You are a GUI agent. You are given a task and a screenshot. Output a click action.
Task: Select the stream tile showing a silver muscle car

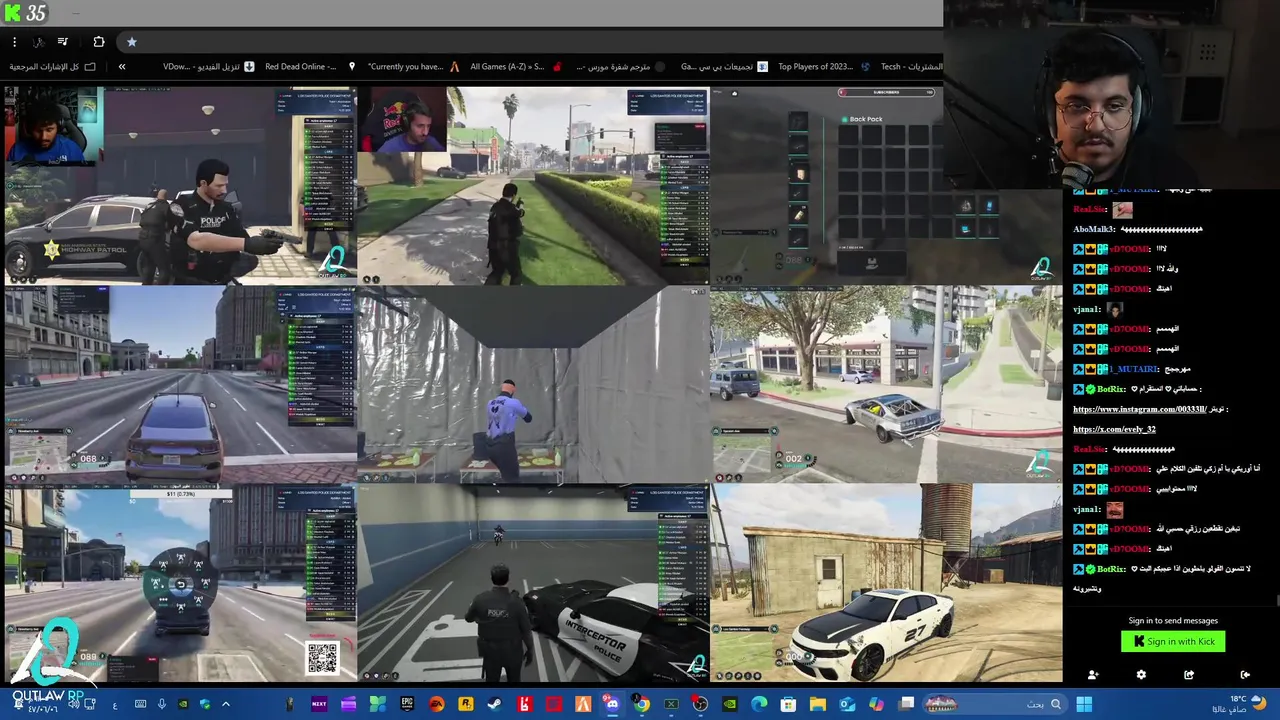coord(886,384)
